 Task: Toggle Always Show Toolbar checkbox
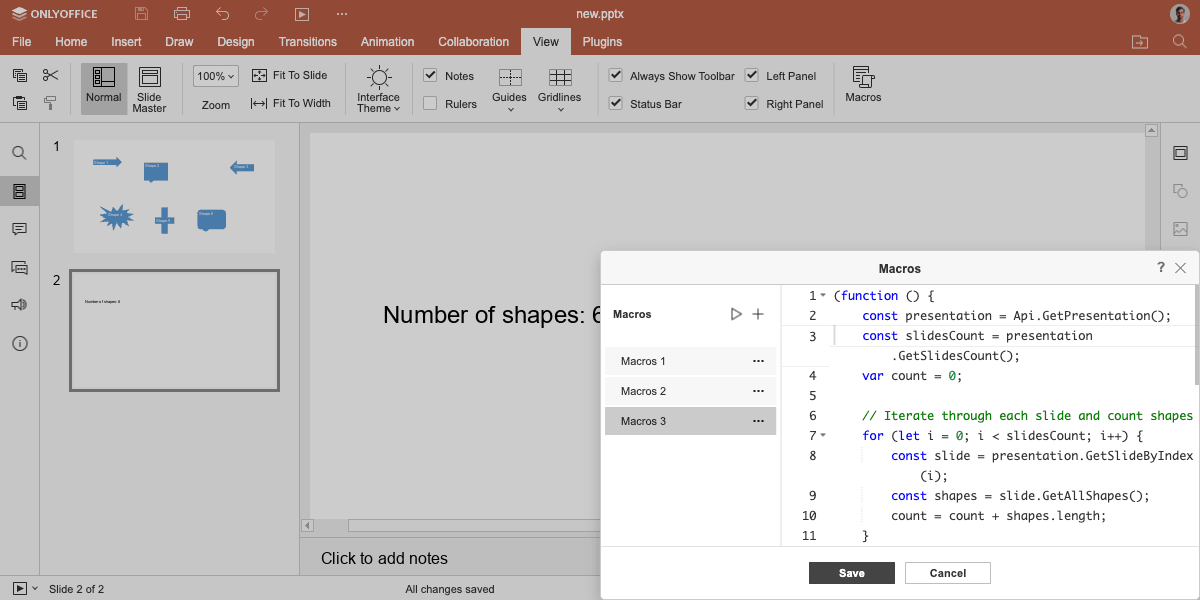[615, 75]
